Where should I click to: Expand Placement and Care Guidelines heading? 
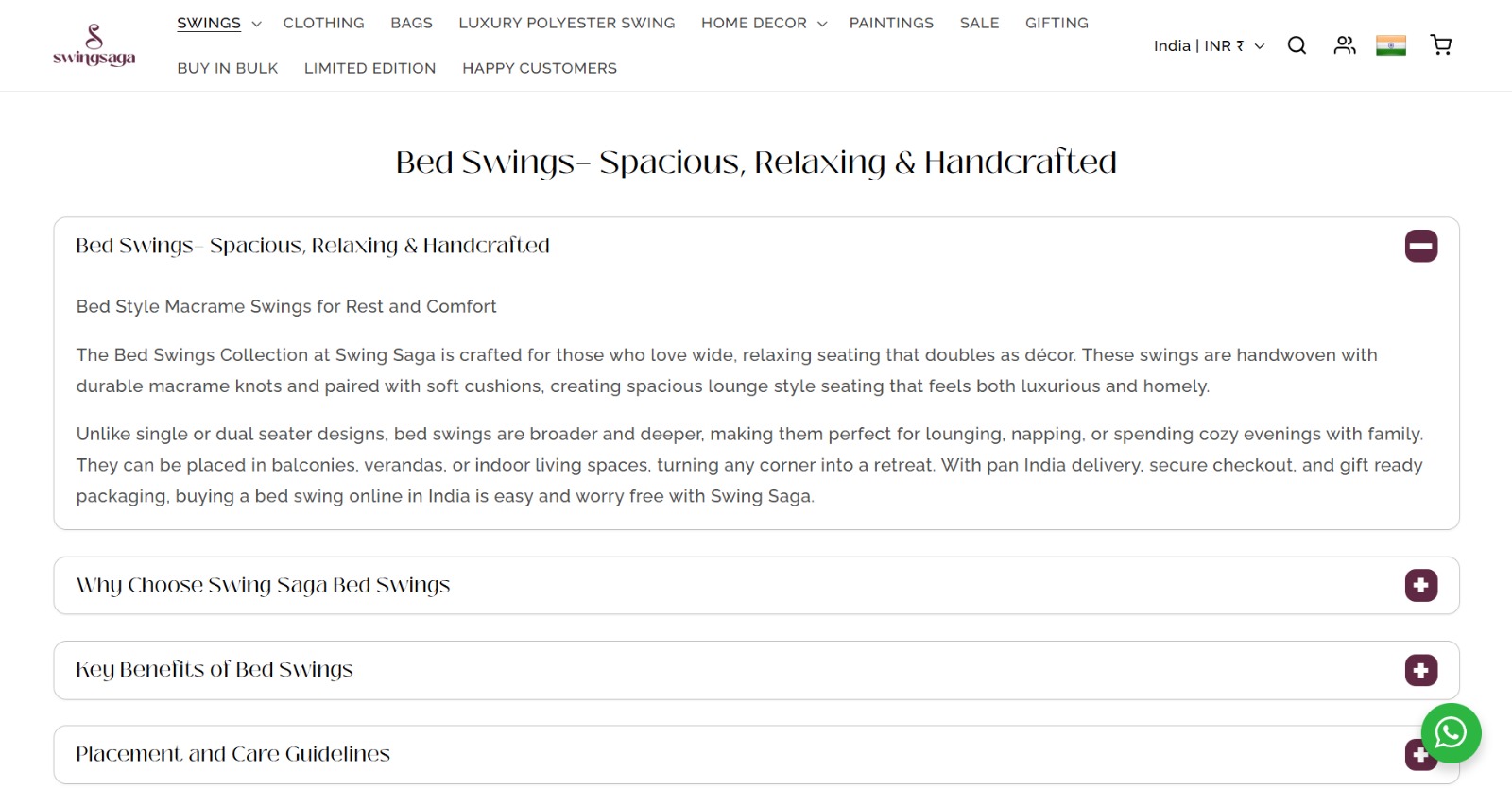(x=232, y=754)
